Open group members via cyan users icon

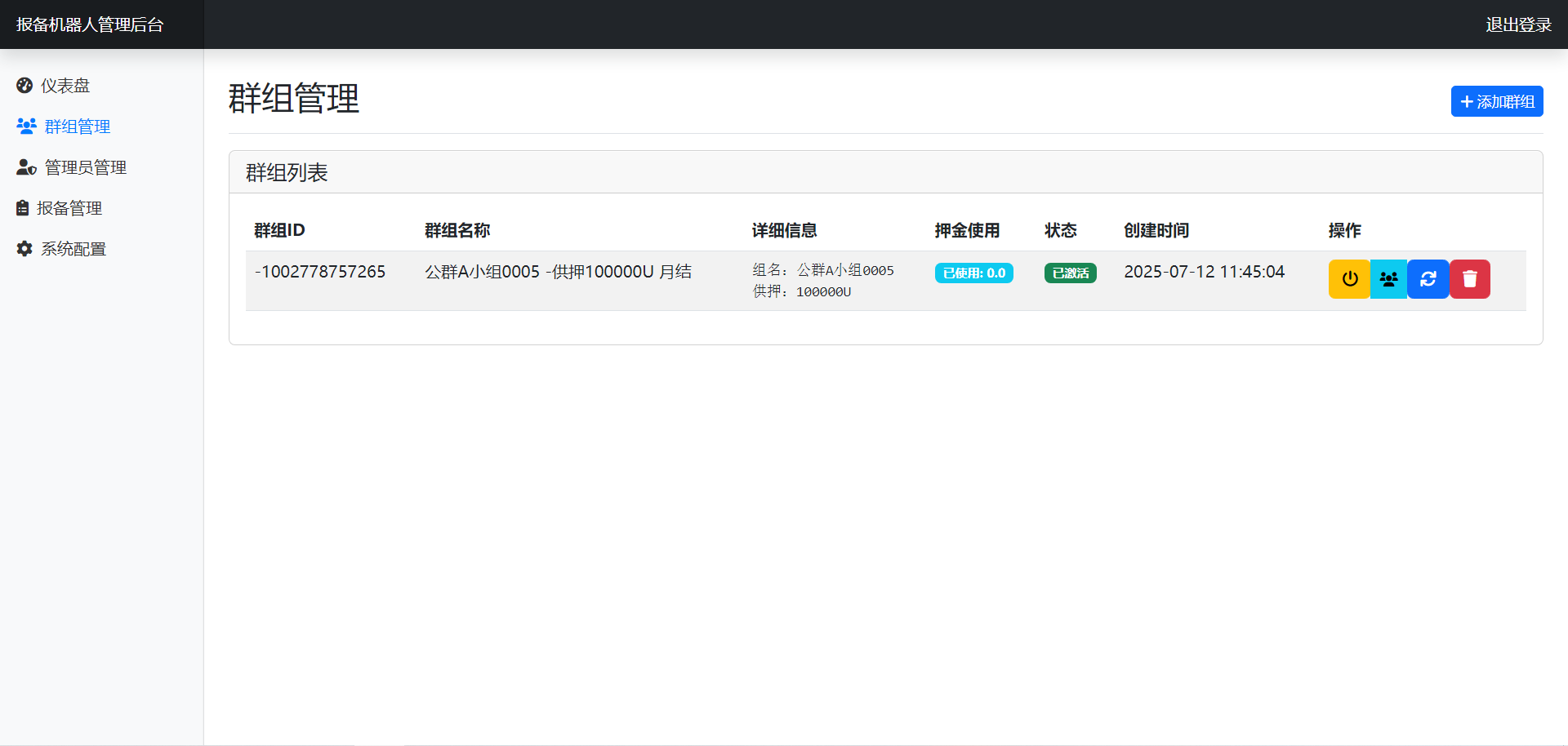click(1388, 279)
